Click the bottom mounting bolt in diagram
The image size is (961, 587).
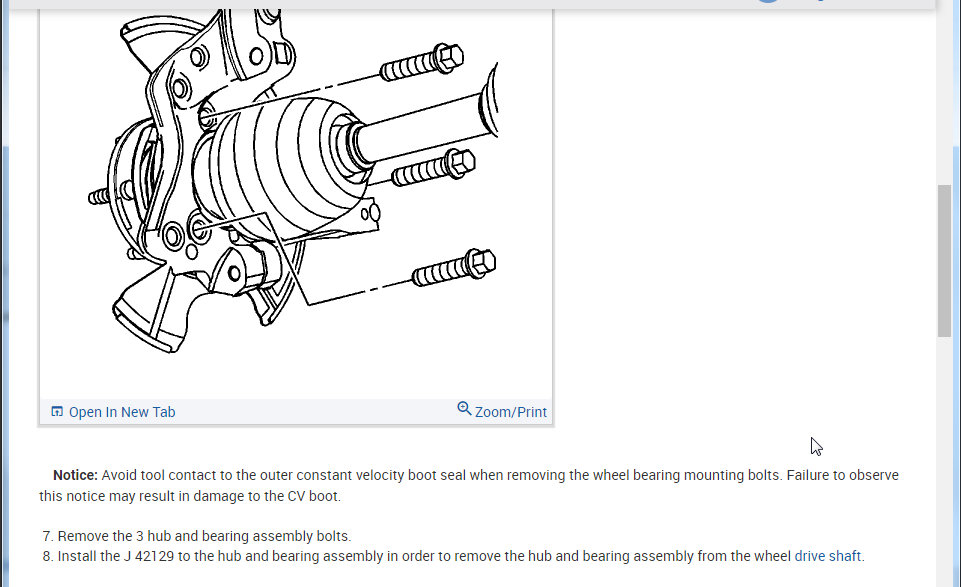[454, 267]
